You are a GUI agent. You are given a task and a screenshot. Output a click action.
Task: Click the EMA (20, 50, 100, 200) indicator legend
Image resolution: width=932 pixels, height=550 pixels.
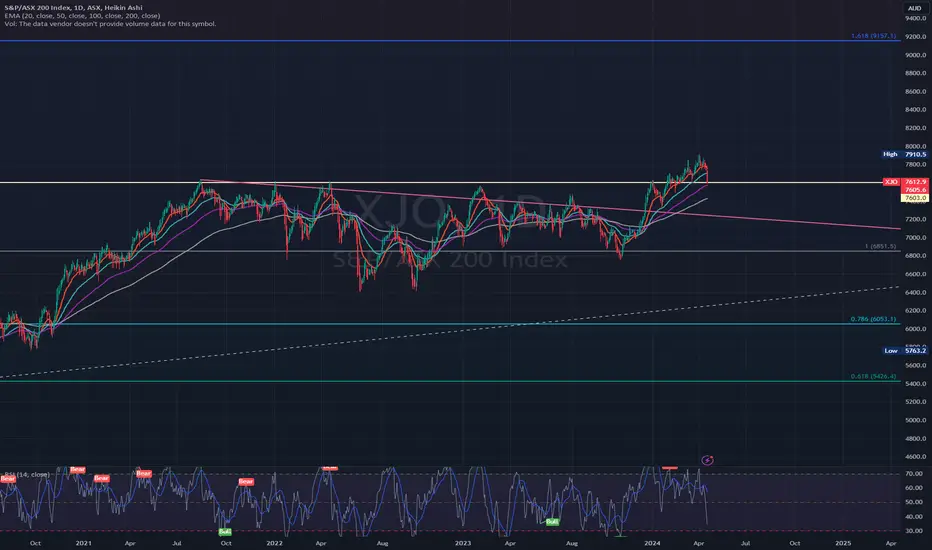click(x=82, y=16)
